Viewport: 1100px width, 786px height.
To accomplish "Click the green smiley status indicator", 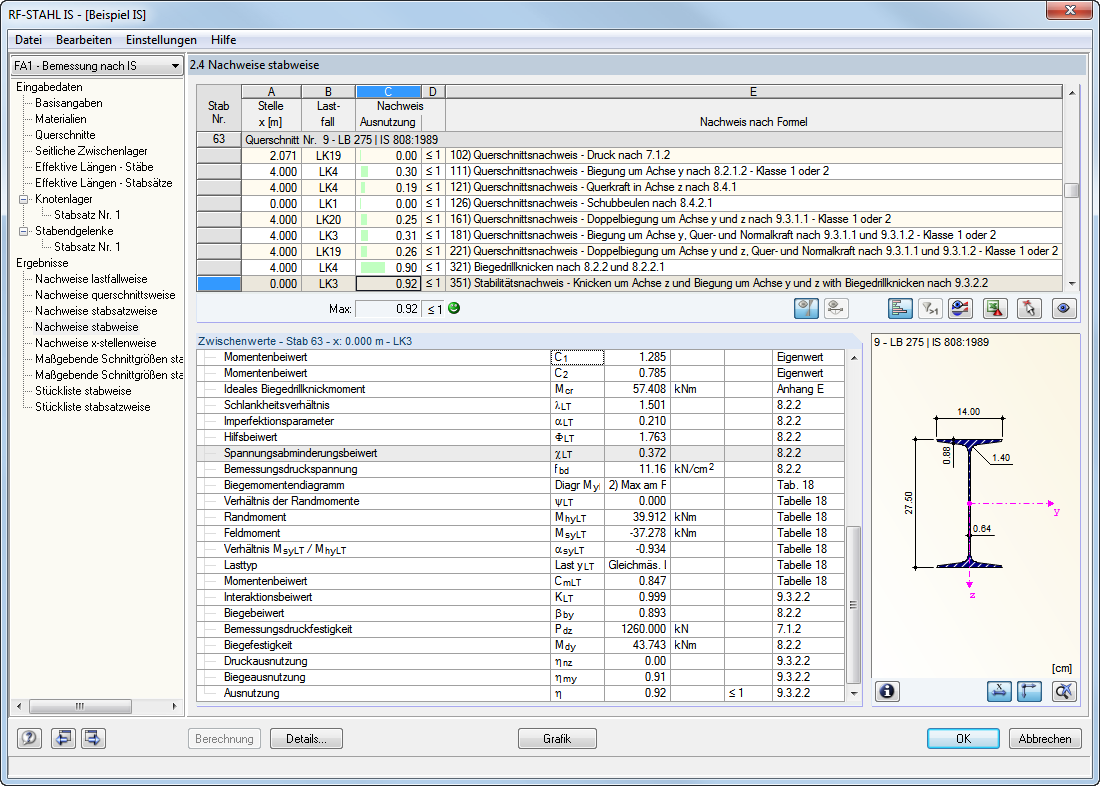I will [x=454, y=308].
